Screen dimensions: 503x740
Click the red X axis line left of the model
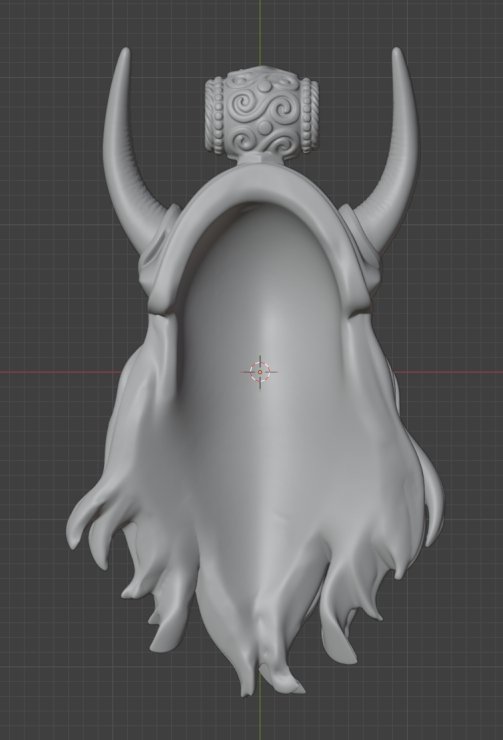[x=59, y=372]
